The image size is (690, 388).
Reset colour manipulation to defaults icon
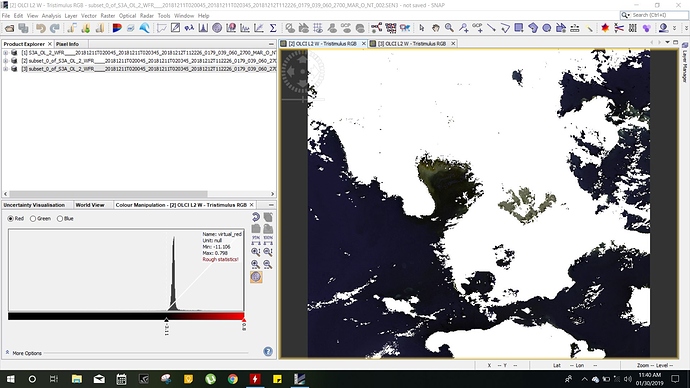[x=256, y=217]
